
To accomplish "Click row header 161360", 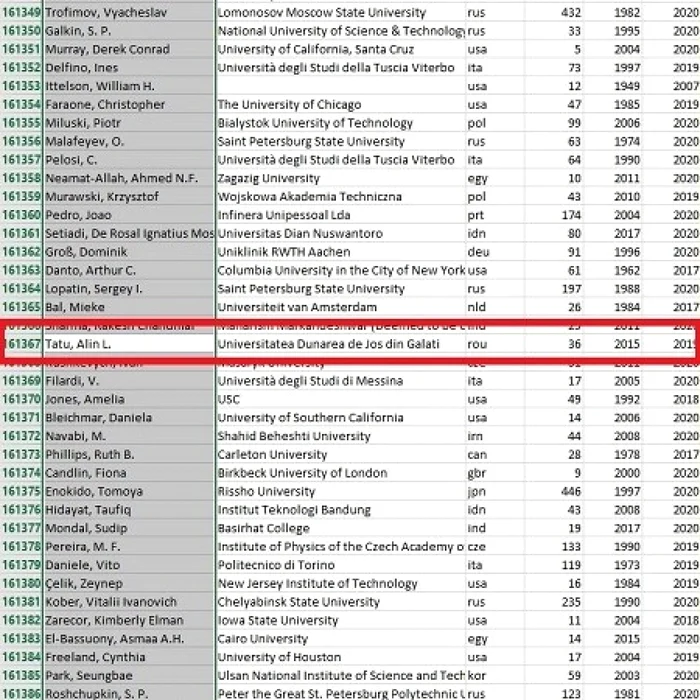I will click(x=21, y=215).
